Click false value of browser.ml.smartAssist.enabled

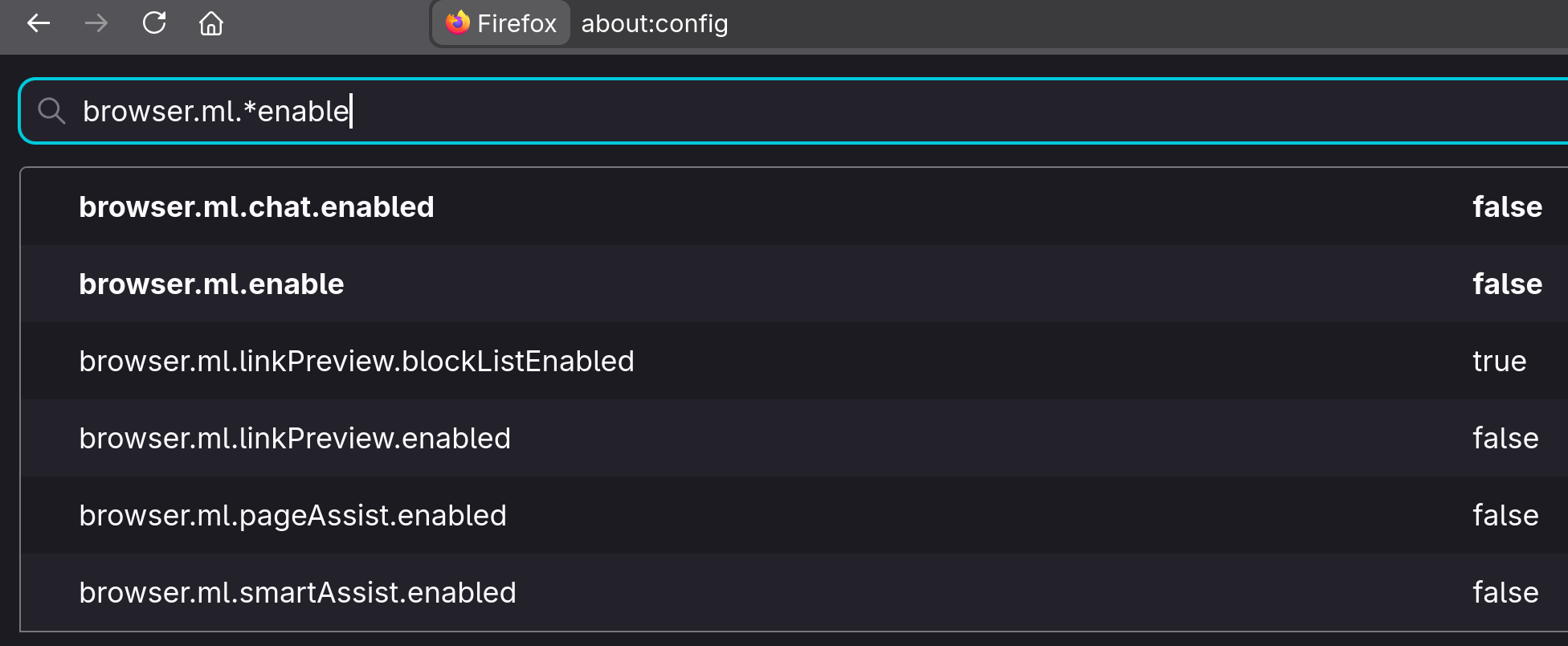1505,593
